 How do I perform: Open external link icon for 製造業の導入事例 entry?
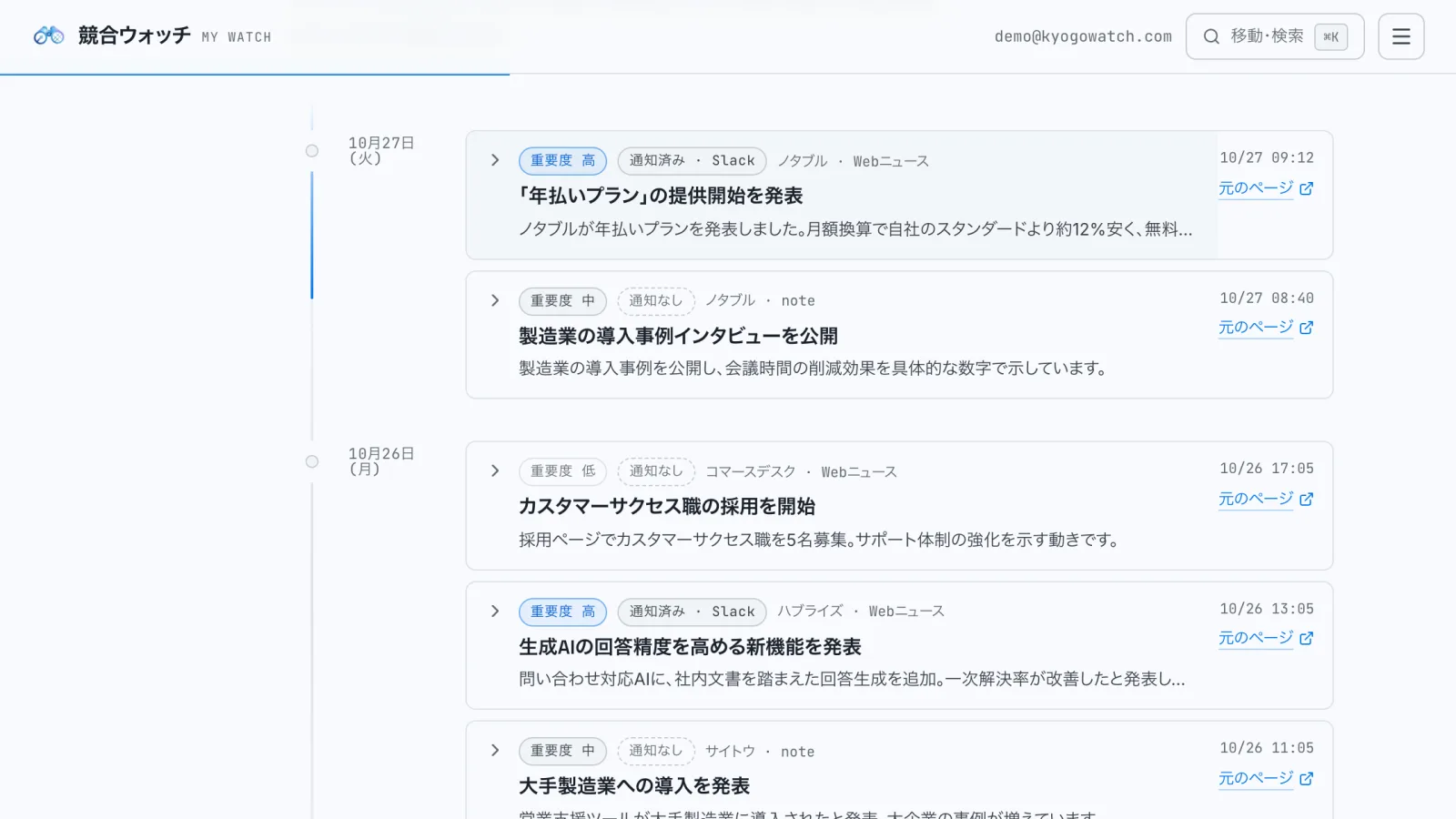(x=1306, y=328)
